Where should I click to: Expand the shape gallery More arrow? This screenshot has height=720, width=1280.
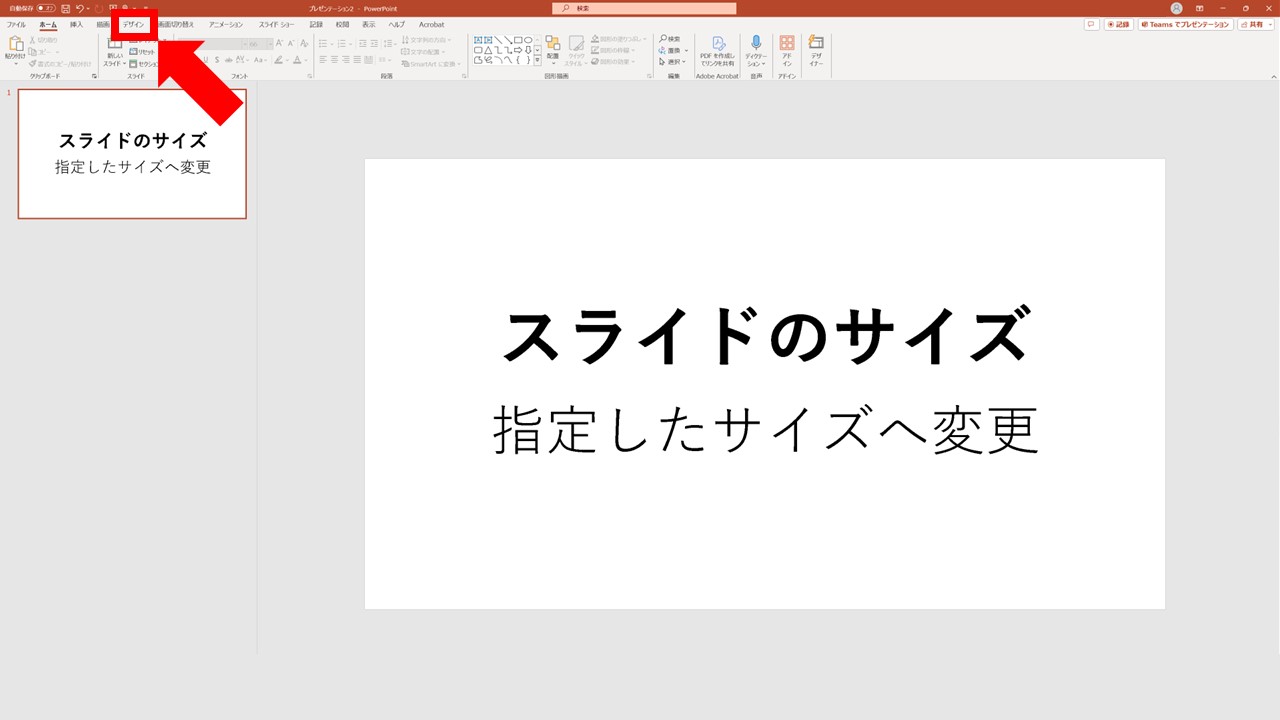pos(538,60)
